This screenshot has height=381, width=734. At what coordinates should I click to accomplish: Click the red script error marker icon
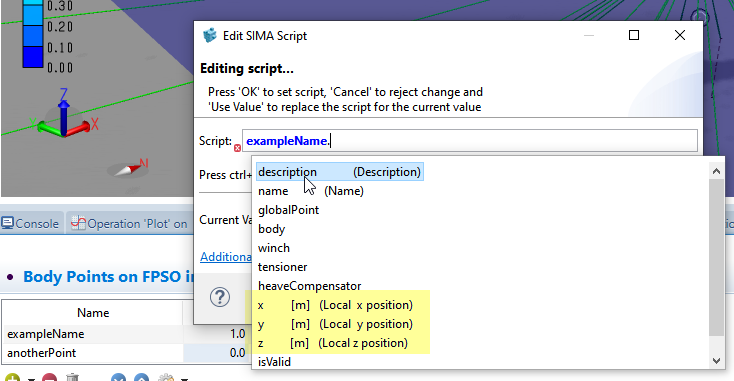coord(237,148)
